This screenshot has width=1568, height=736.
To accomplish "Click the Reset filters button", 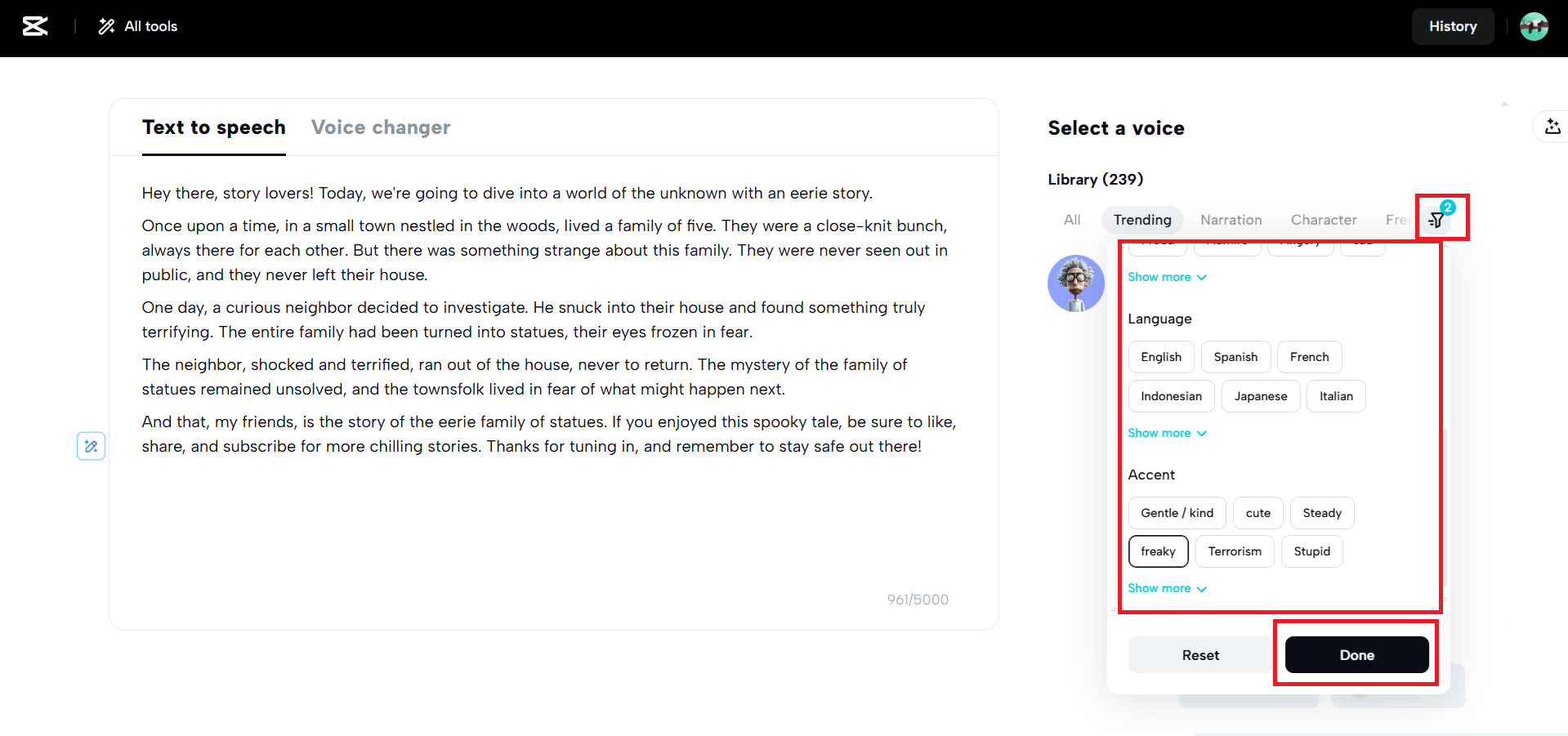I will [1199, 655].
